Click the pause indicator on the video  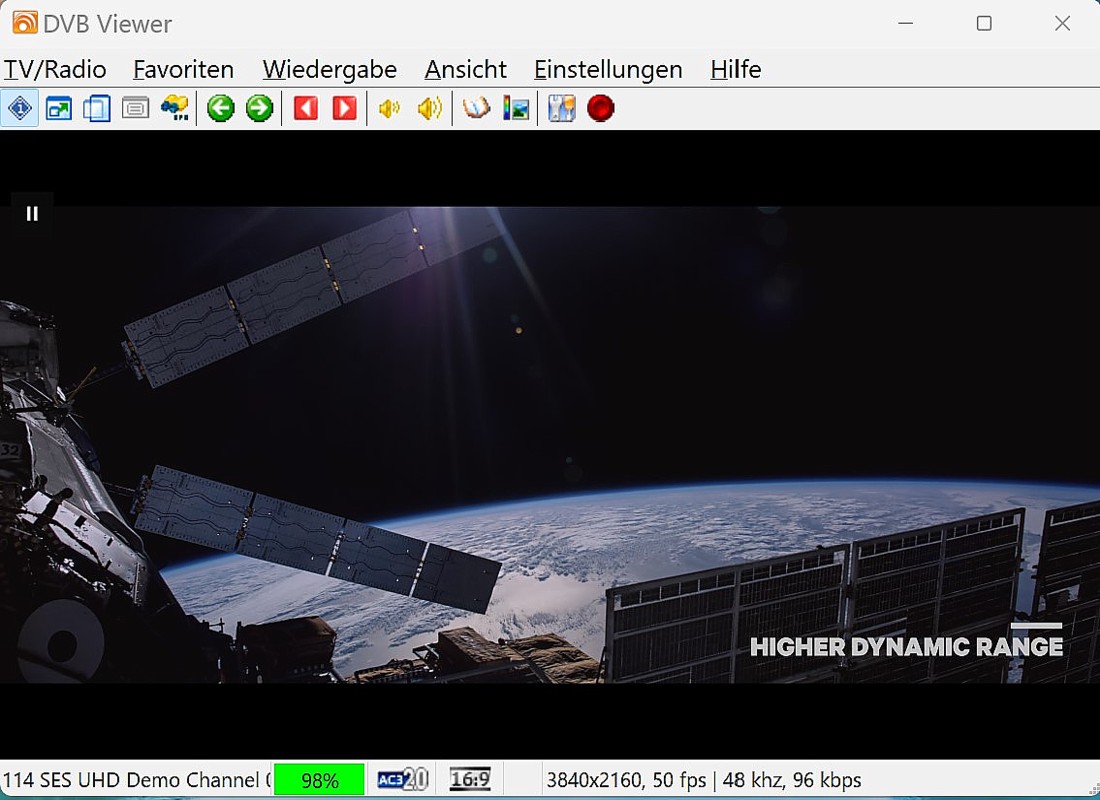pyautogui.click(x=32, y=213)
